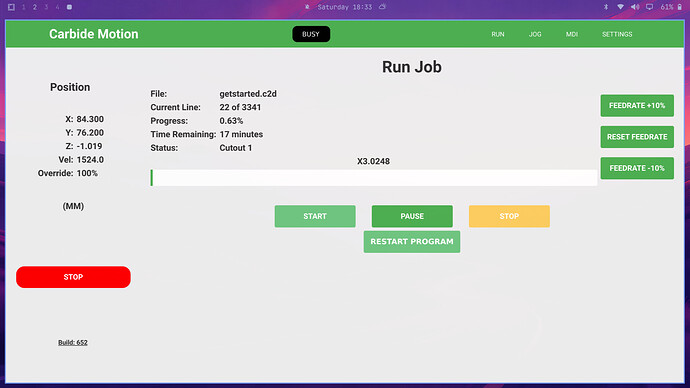
Task: Click the green START button
Action: [315, 216]
